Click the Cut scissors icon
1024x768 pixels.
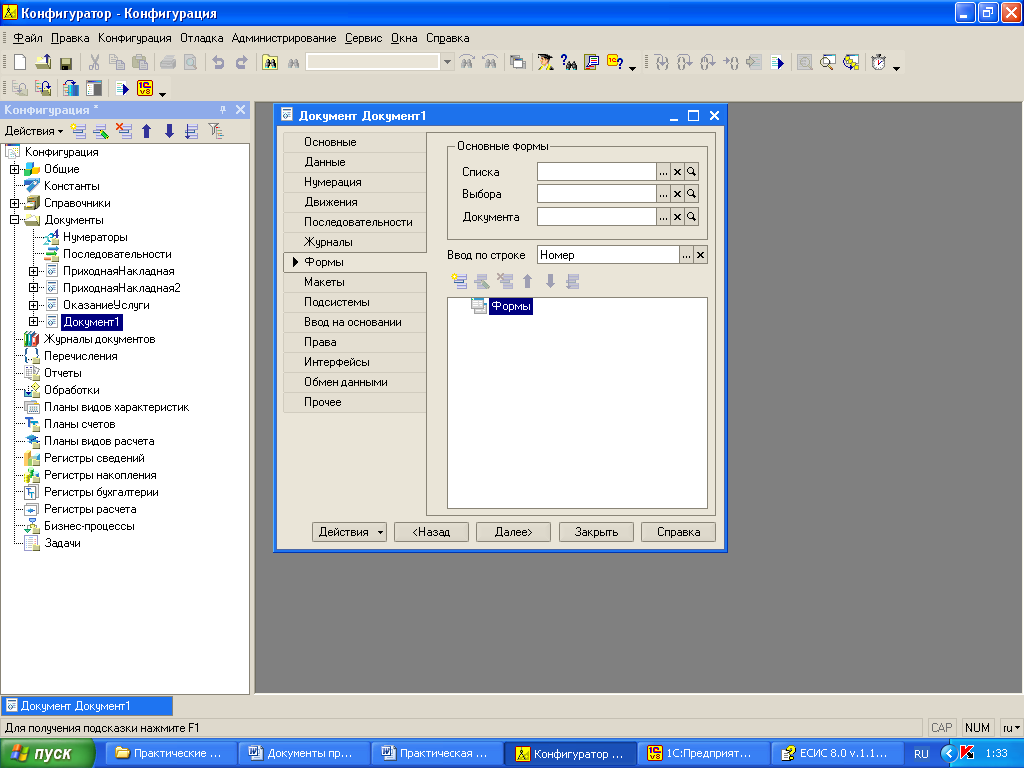point(94,62)
